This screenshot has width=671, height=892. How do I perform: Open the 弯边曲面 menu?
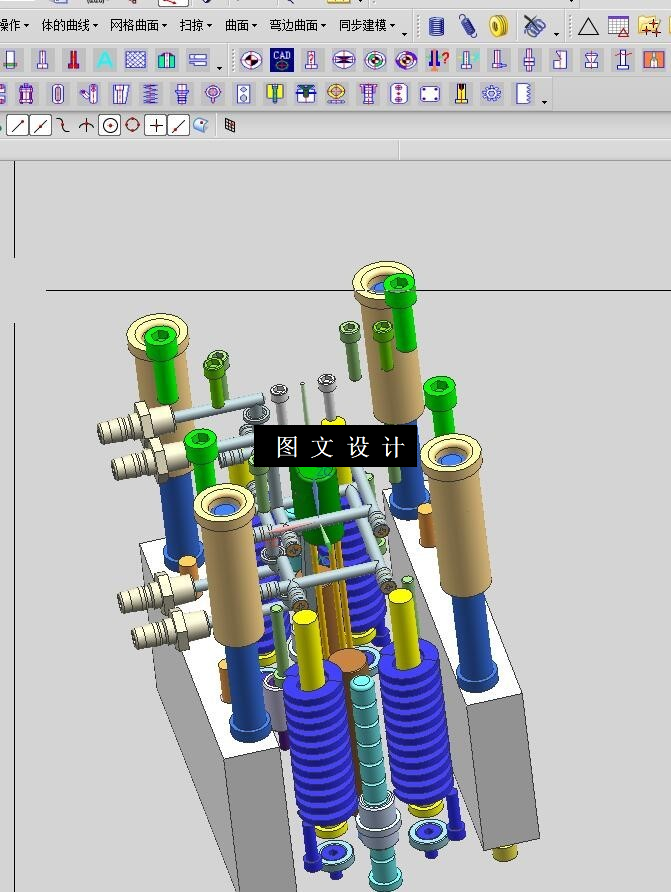297,25
